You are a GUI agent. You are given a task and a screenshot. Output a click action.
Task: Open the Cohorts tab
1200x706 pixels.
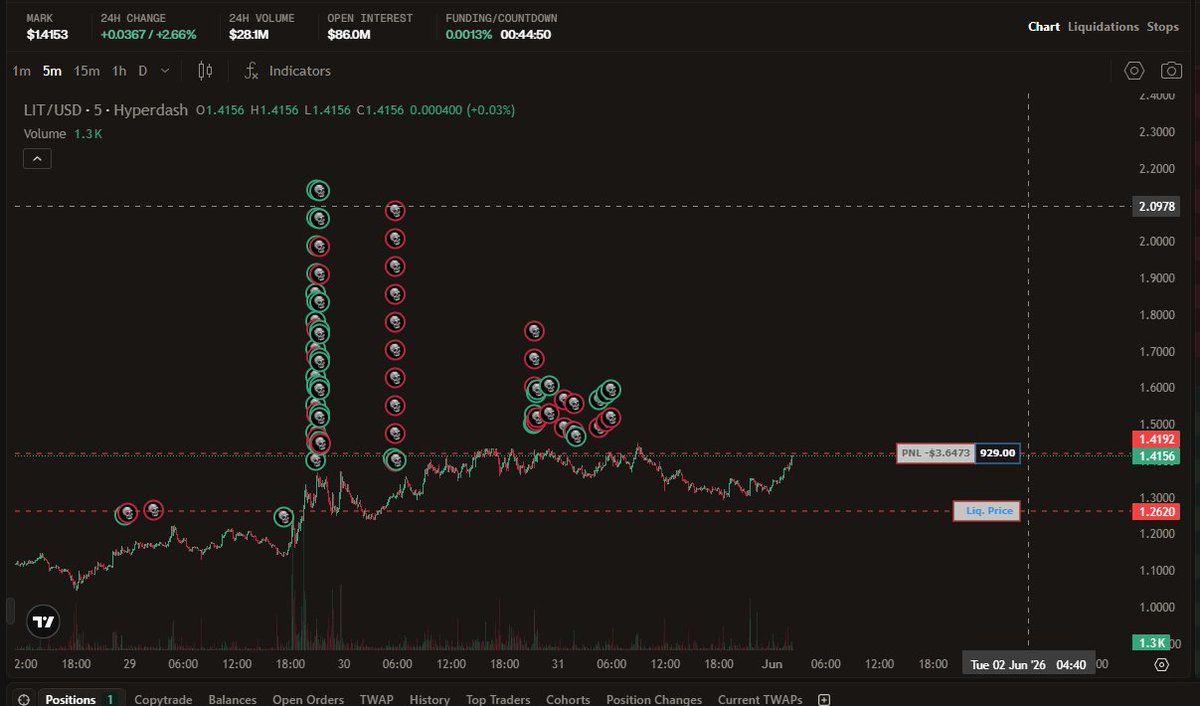point(568,700)
